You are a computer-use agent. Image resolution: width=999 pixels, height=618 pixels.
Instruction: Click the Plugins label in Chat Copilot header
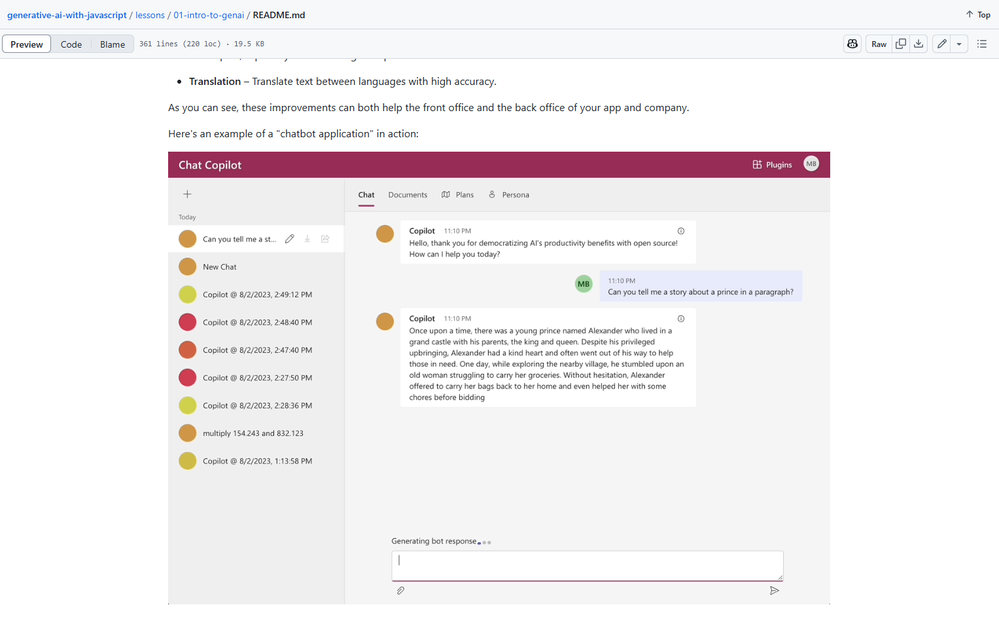779,164
